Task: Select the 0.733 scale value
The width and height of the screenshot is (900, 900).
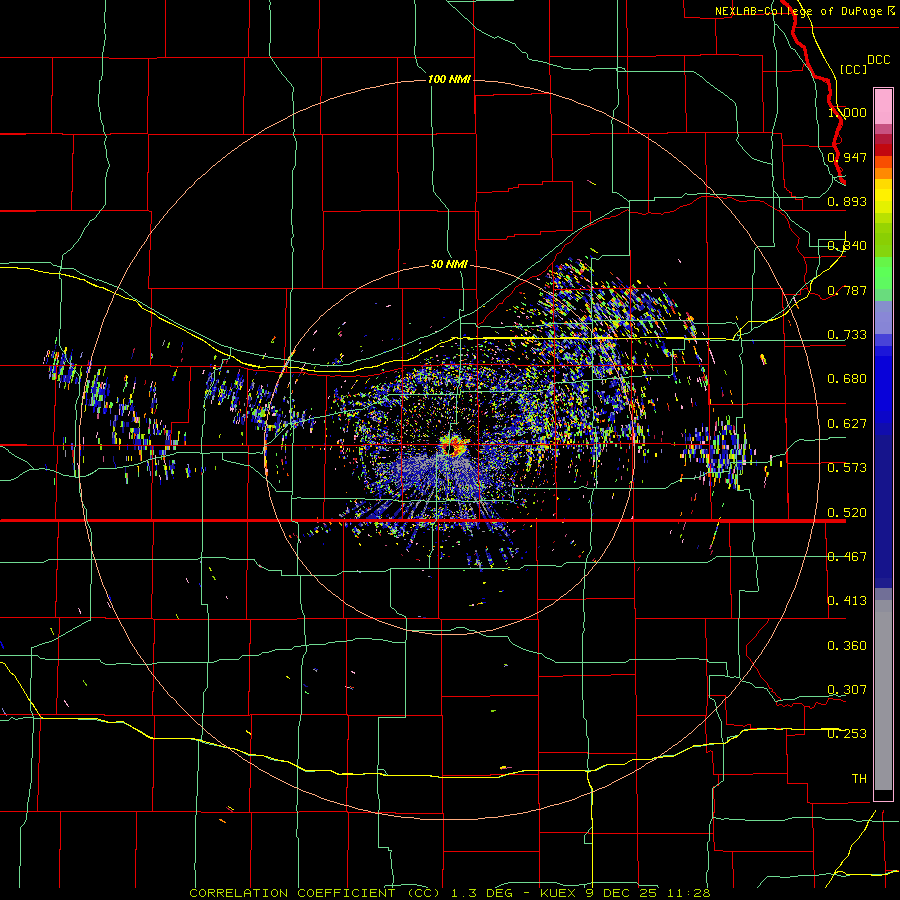Action: (847, 335)
